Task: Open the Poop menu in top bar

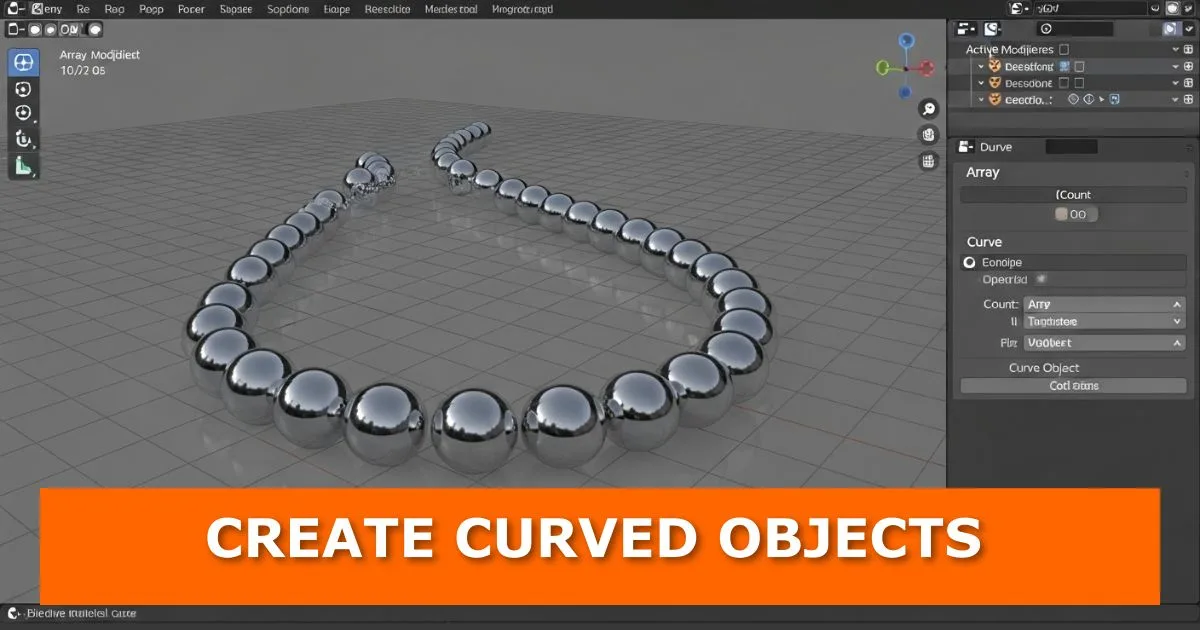Action: 151,9
